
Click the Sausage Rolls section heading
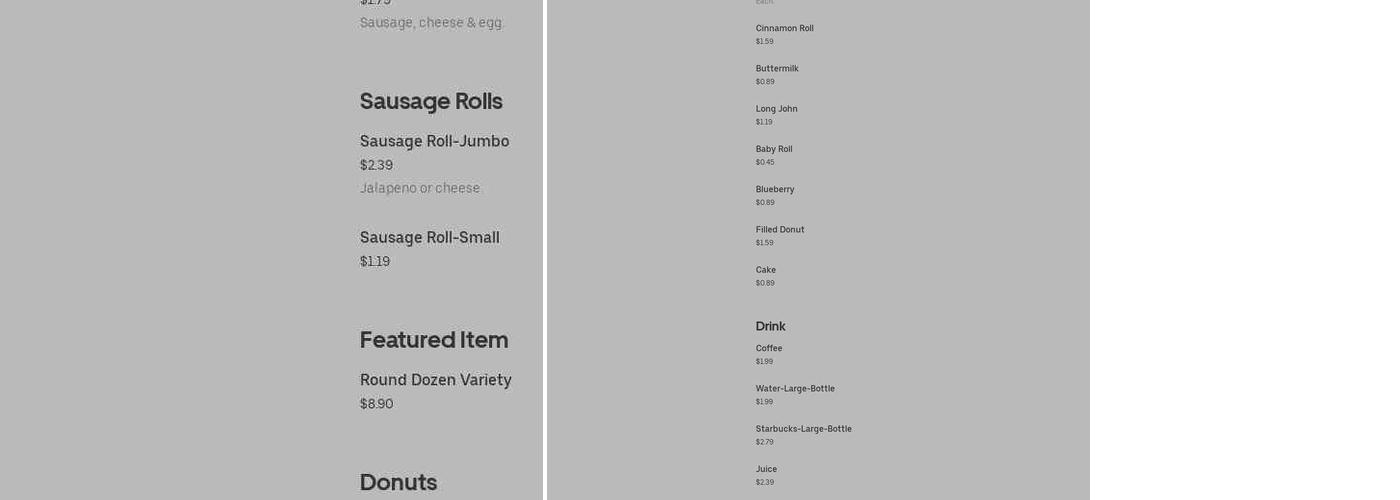pyautogui.click(x=431, y=101)
